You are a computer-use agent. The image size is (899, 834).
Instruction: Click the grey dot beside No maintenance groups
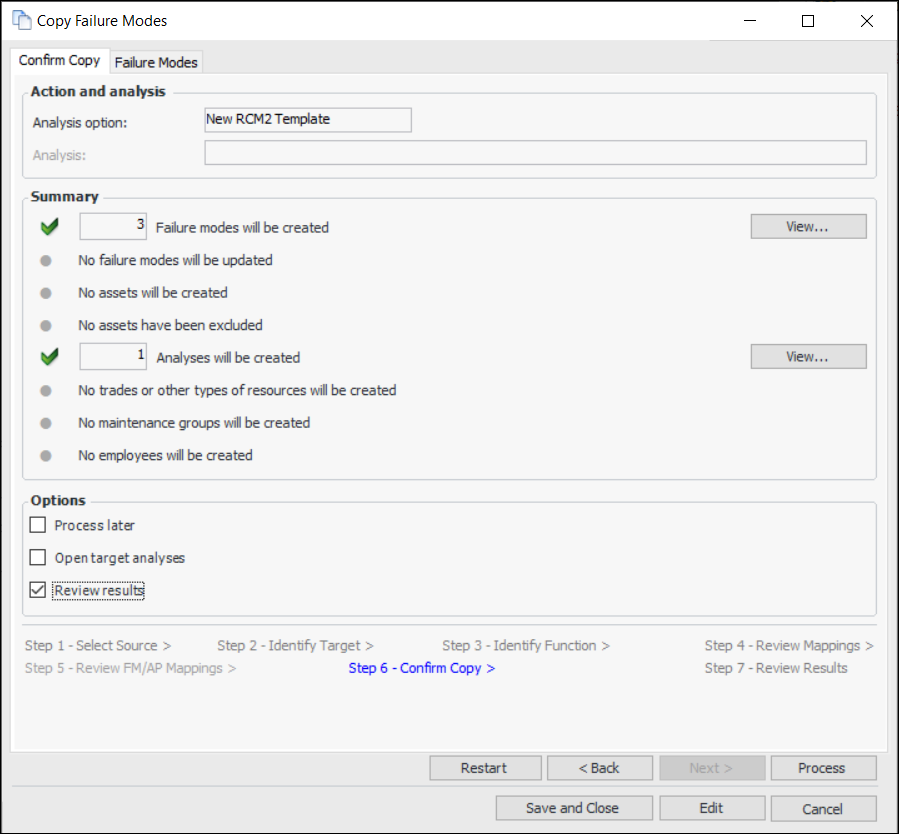click(x=46, y=424)
